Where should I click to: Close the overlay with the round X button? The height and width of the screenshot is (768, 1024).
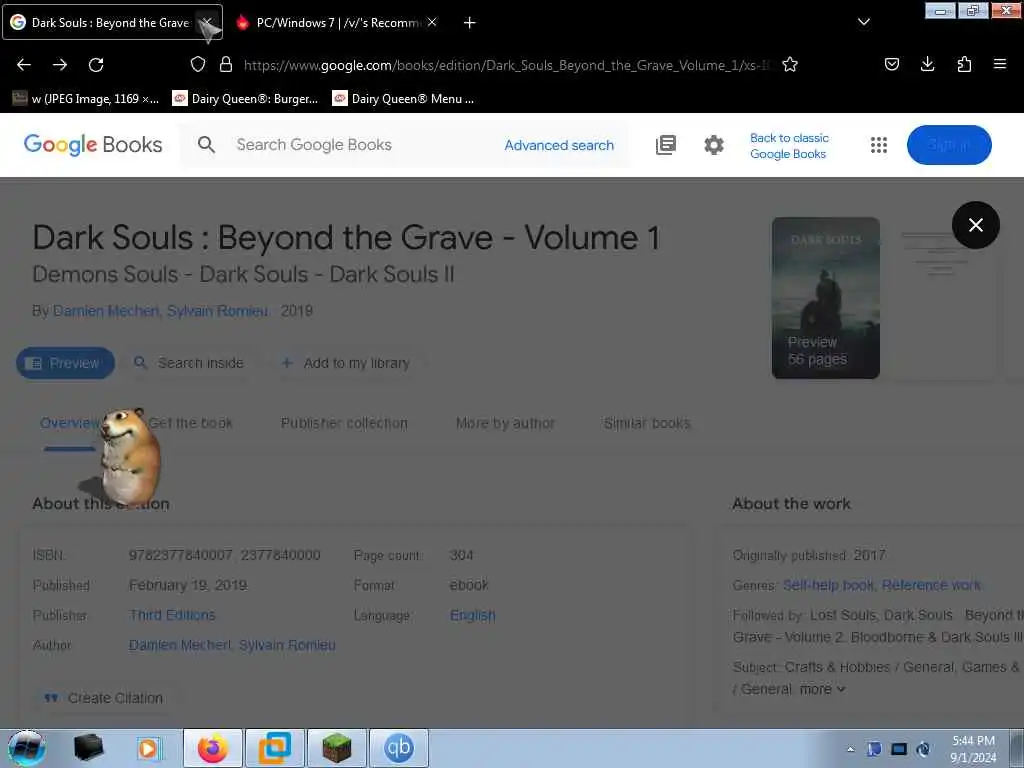point(976,225)
